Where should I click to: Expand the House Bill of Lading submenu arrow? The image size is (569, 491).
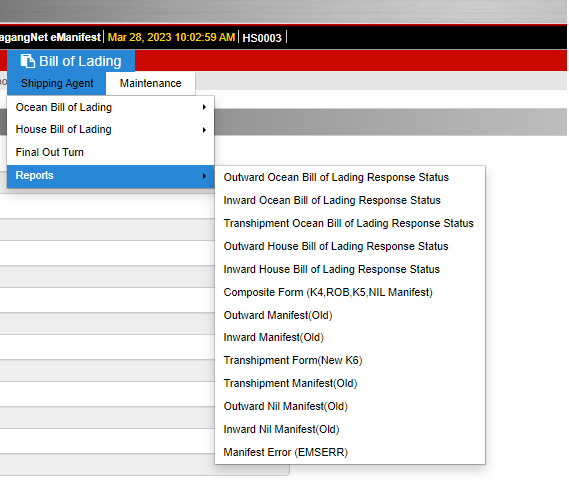204,130
